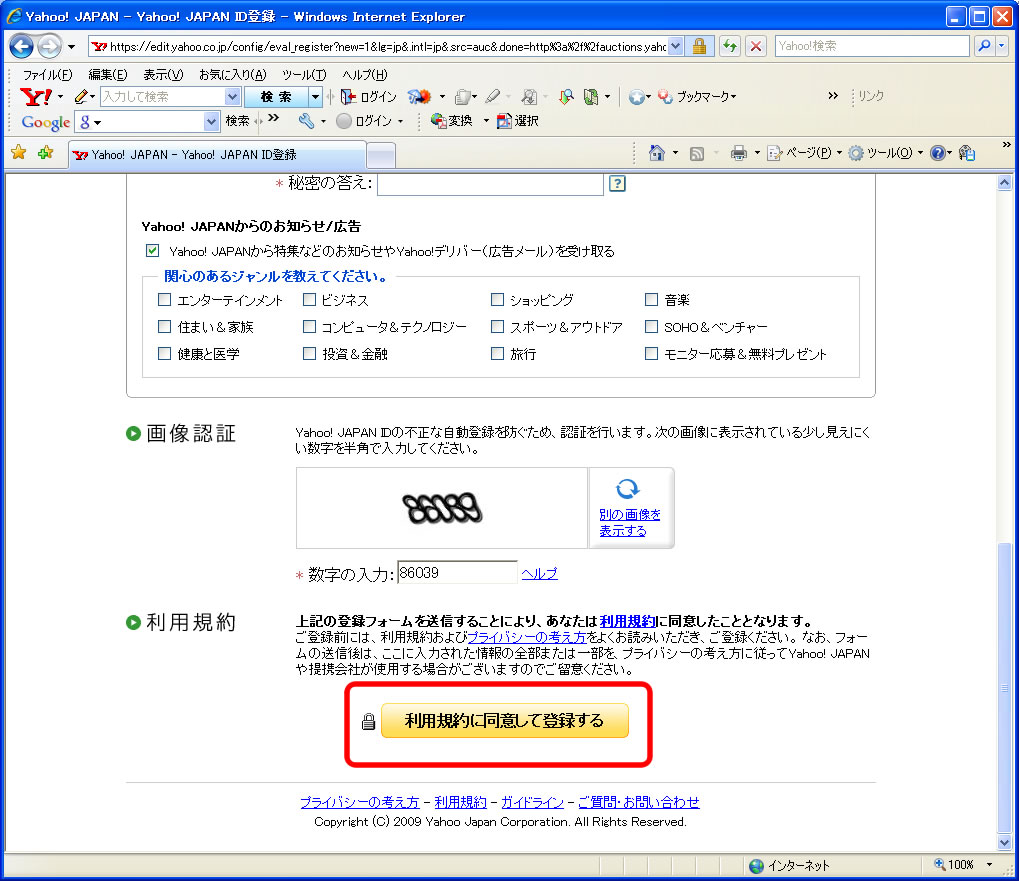Screen dimensions: 1019x881
Task: Click the ヘルプ link next to 数字の入力
Action: 539,574
